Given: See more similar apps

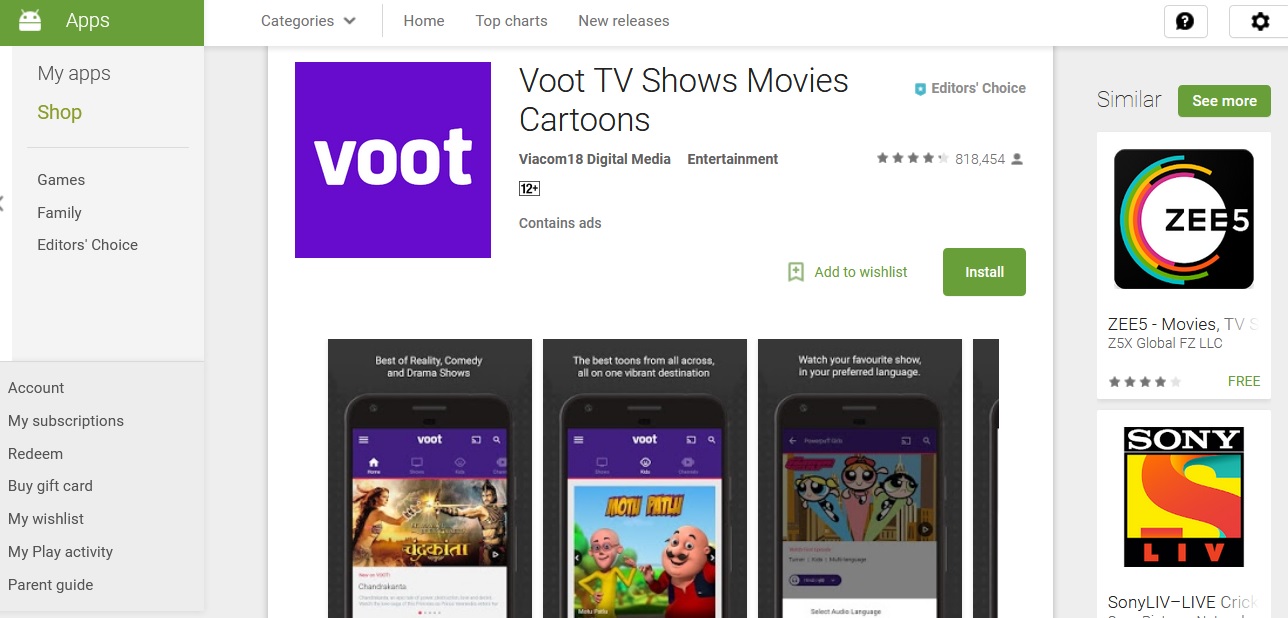Looking at the screenshot, I should click(x=1224, y=101).
